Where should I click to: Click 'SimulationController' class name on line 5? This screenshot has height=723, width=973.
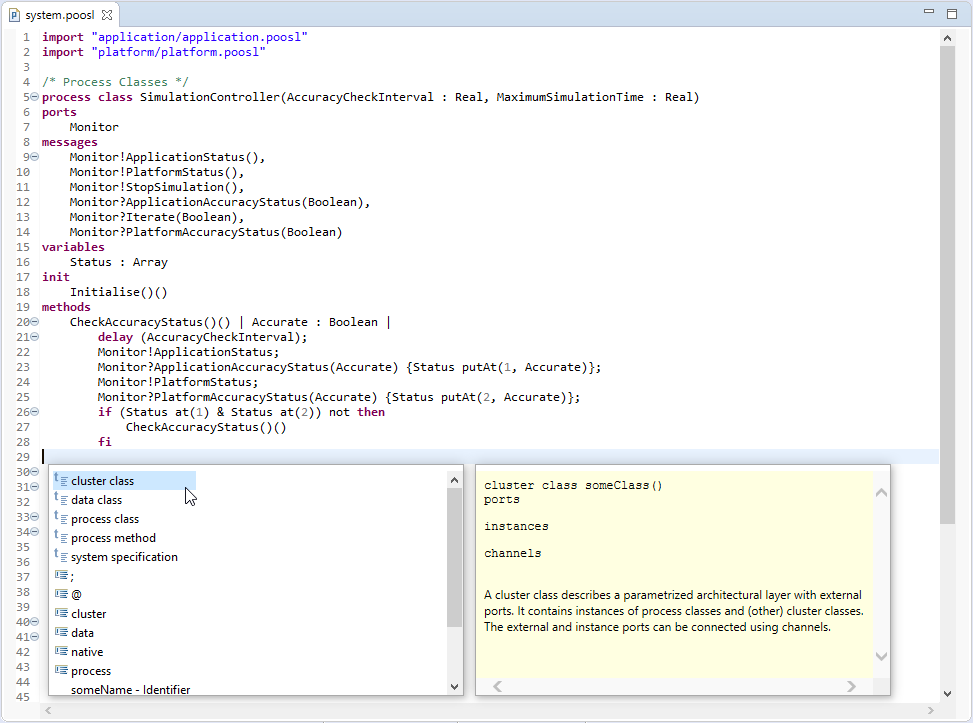[210, 97]
